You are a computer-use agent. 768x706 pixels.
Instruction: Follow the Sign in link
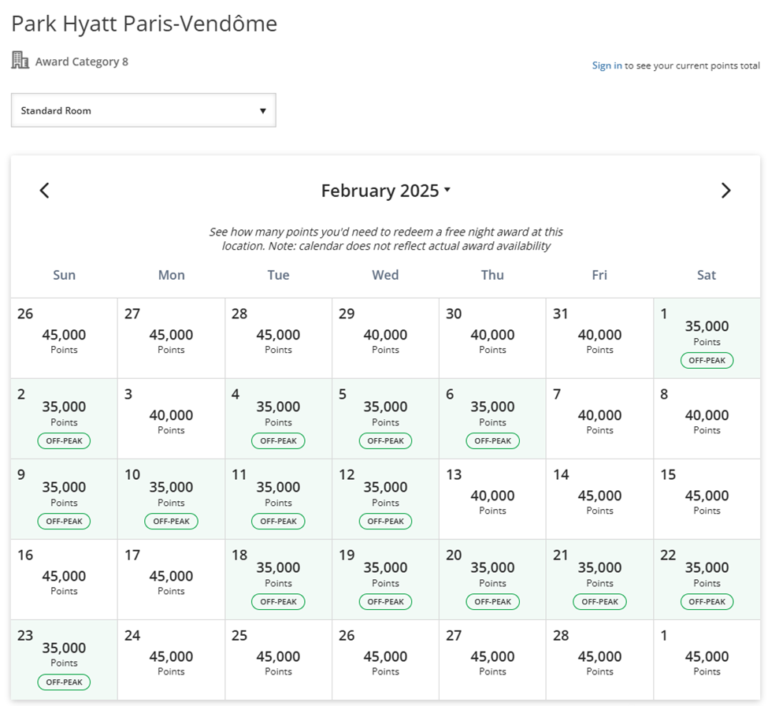[607, 65]
